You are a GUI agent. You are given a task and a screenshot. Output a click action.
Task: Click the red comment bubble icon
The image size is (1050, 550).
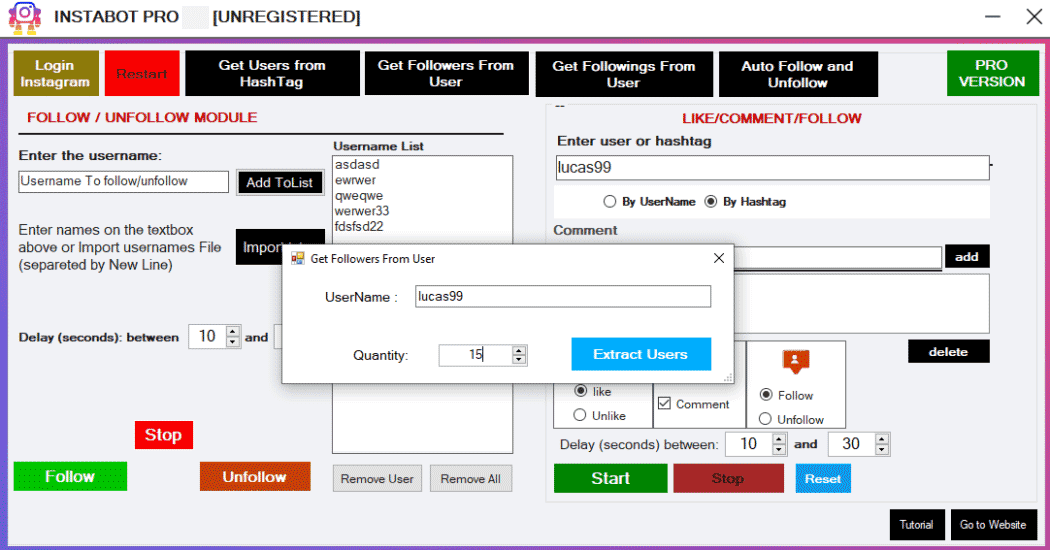(796, 361)
